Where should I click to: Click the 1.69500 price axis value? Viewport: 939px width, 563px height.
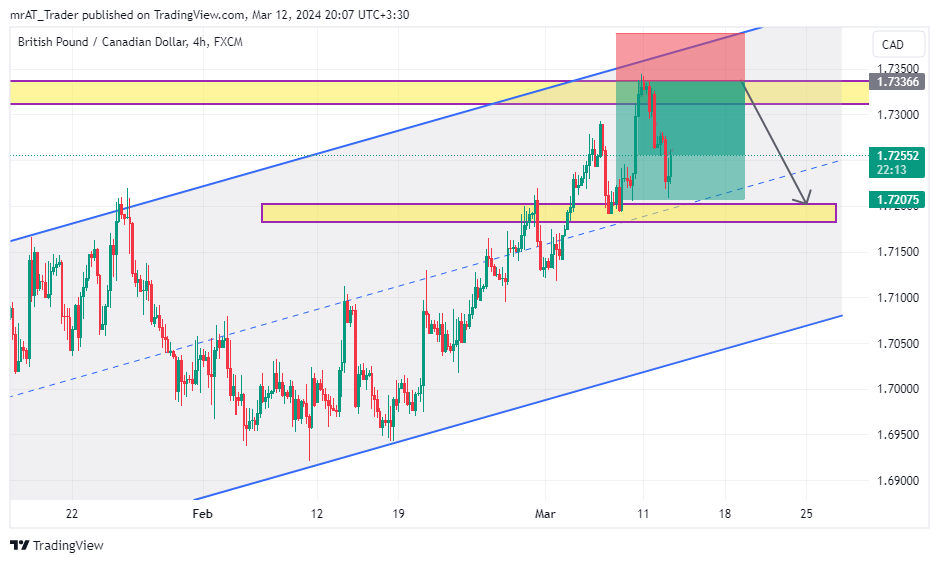tap(898, 435)
